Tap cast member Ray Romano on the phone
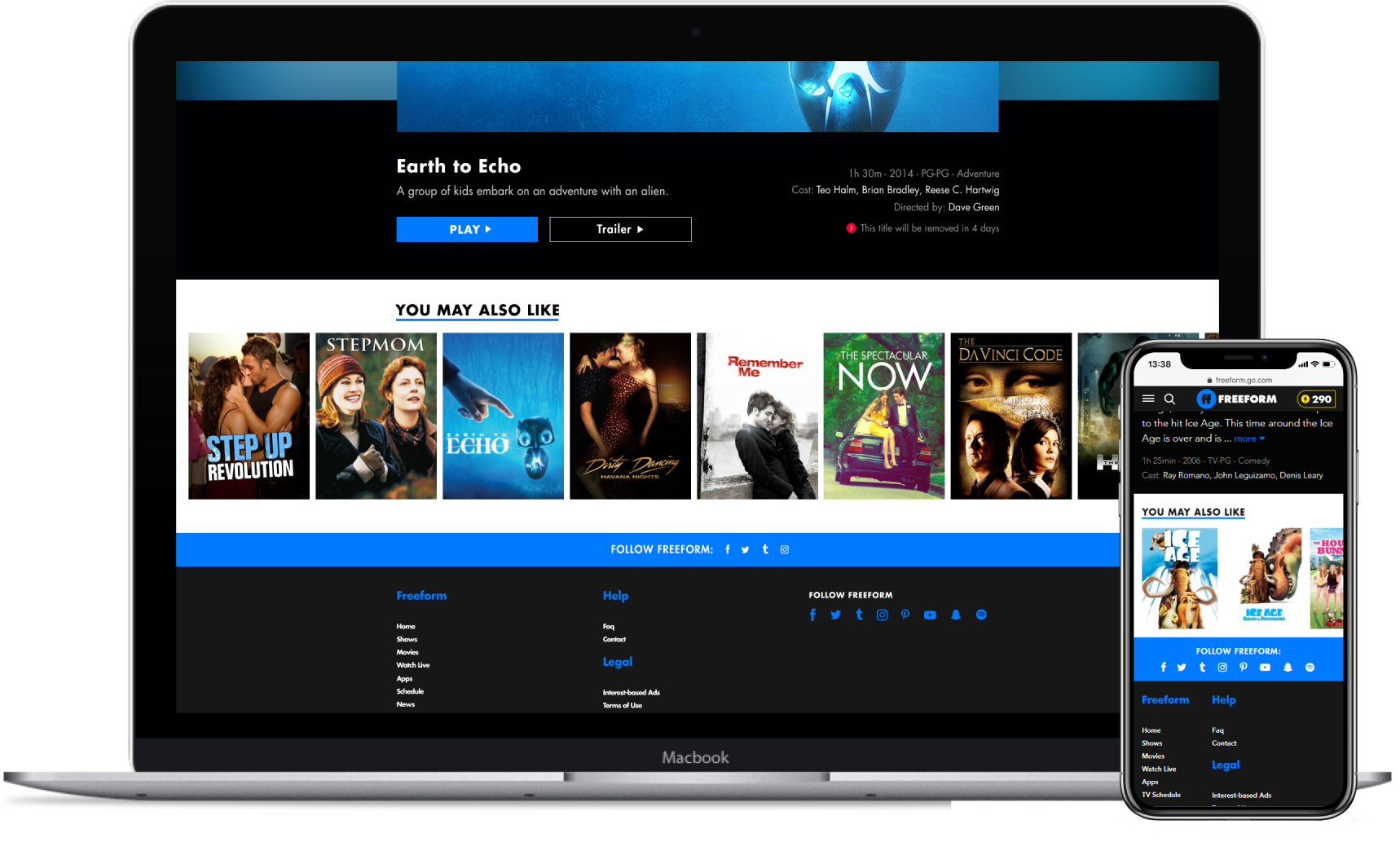Viewport: 1400px width, 864px height. [1186, 475]
